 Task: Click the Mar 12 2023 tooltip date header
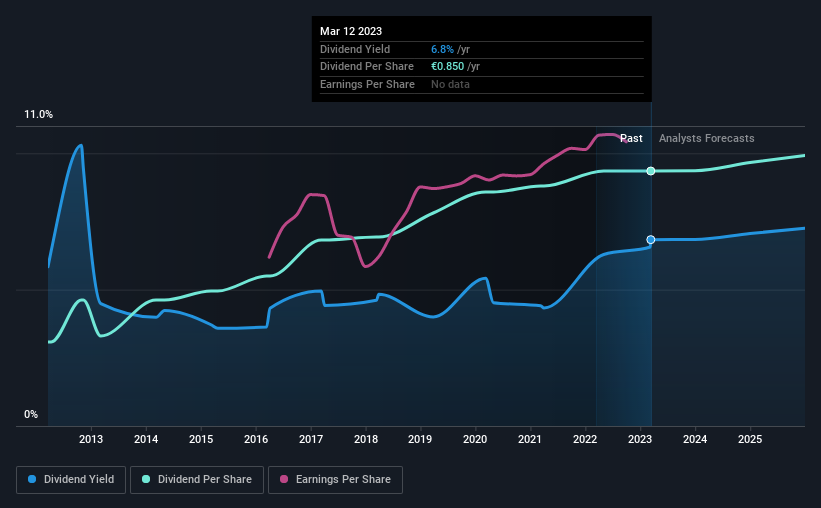click(x=351, y=31)
